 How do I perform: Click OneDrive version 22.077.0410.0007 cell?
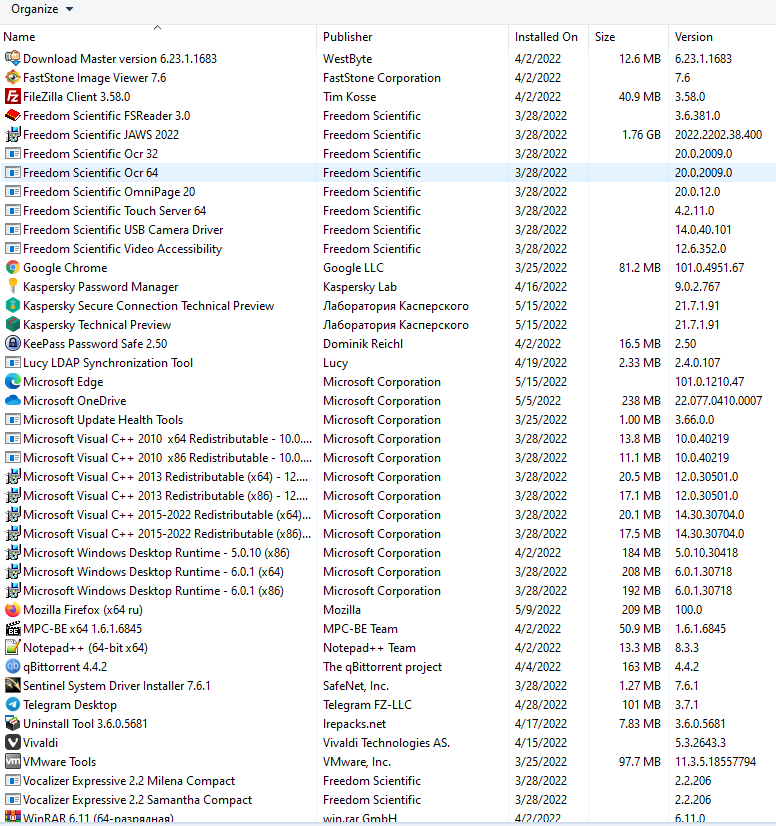[x=718, y=400]
